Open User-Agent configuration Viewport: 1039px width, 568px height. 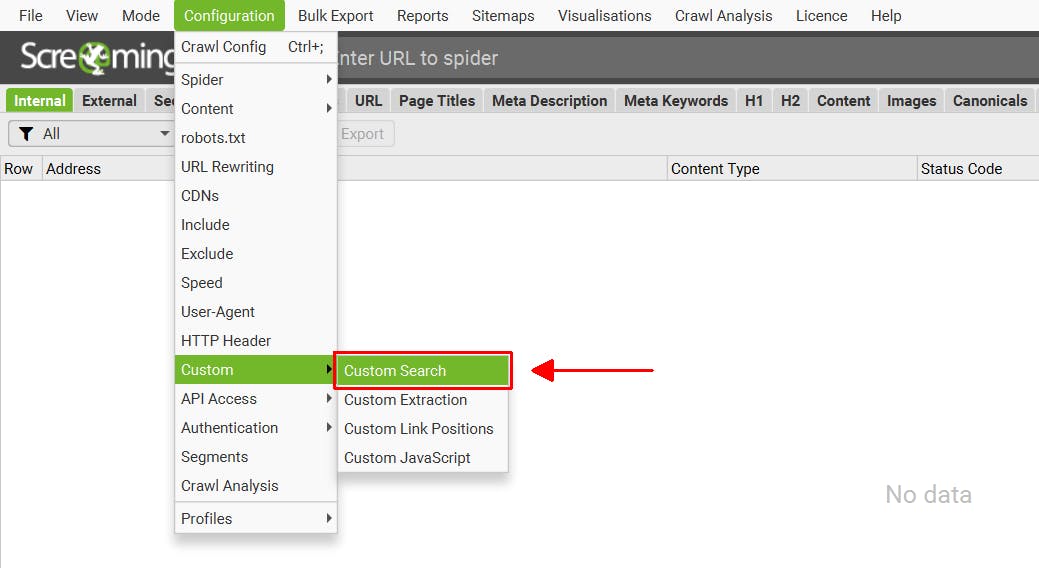click(256, 312)
